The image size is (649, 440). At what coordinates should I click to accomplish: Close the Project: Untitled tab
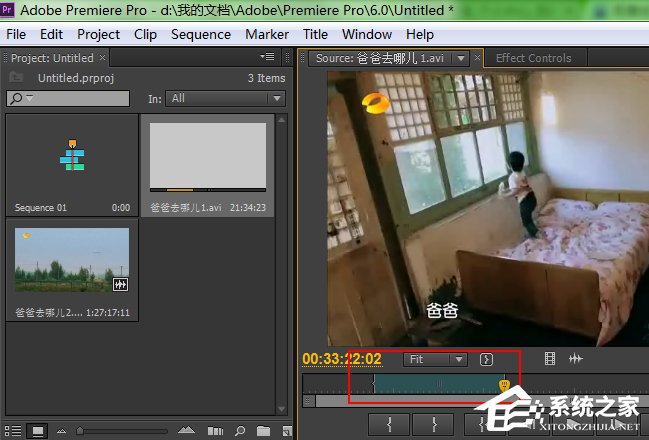[x=102, y=58]
